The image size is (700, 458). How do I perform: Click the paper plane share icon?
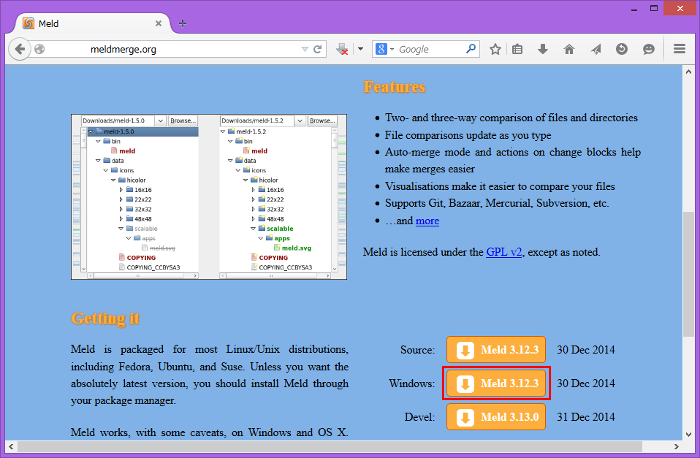[596, 49]
